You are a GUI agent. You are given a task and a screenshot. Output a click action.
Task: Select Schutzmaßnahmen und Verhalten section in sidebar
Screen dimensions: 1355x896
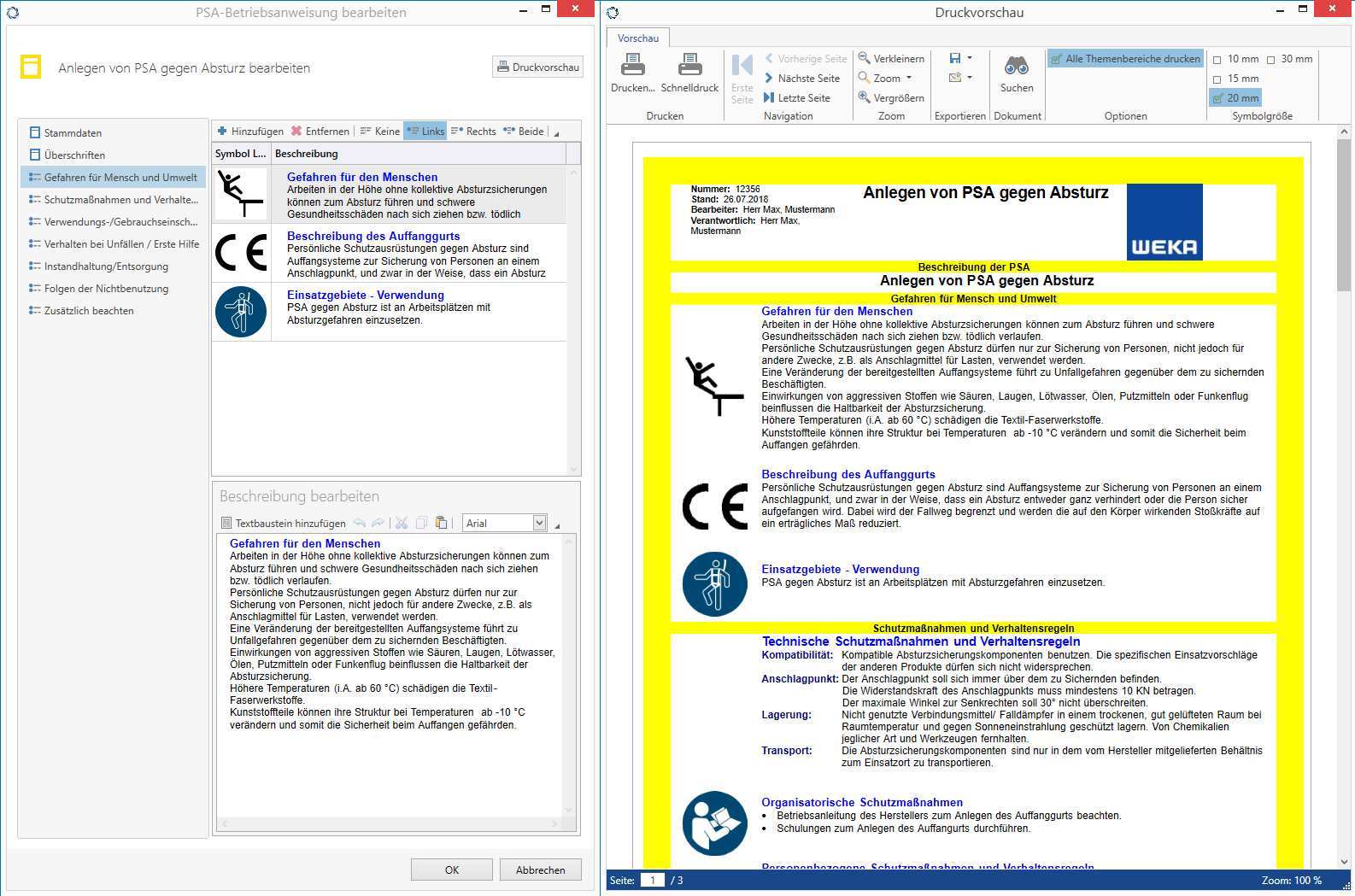point(120,199)
